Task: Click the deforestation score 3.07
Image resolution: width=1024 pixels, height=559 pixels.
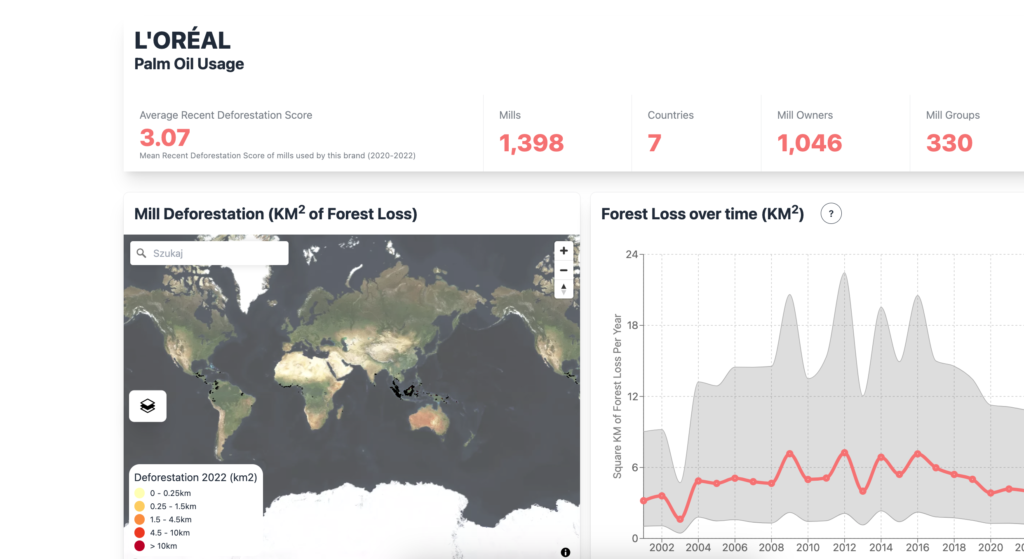Action: [165, 137]
